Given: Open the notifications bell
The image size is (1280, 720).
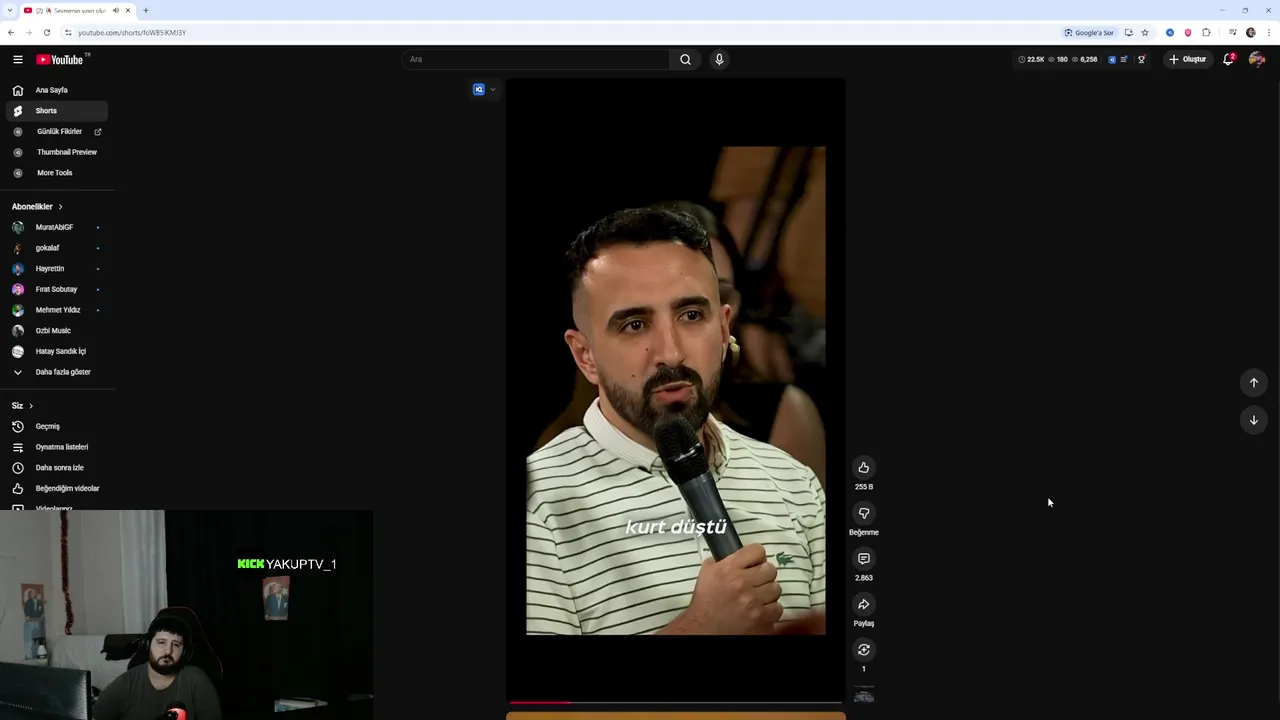Looking at the screenshot, I should (1229, 59).
